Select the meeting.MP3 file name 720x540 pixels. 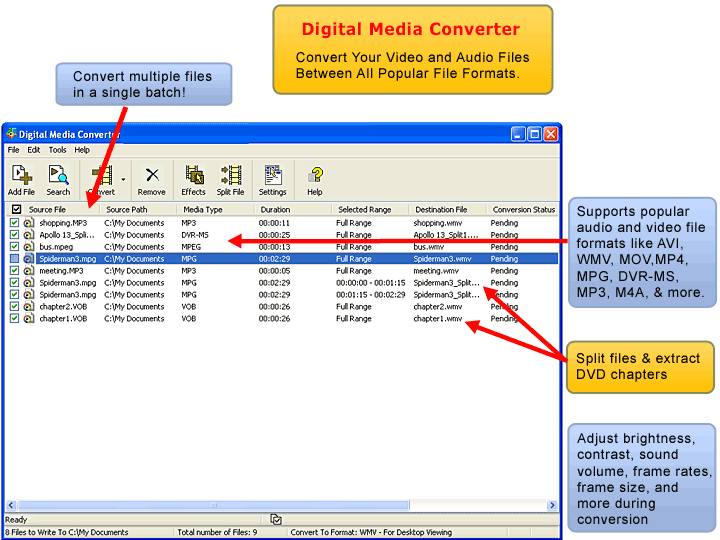(62, 270)
